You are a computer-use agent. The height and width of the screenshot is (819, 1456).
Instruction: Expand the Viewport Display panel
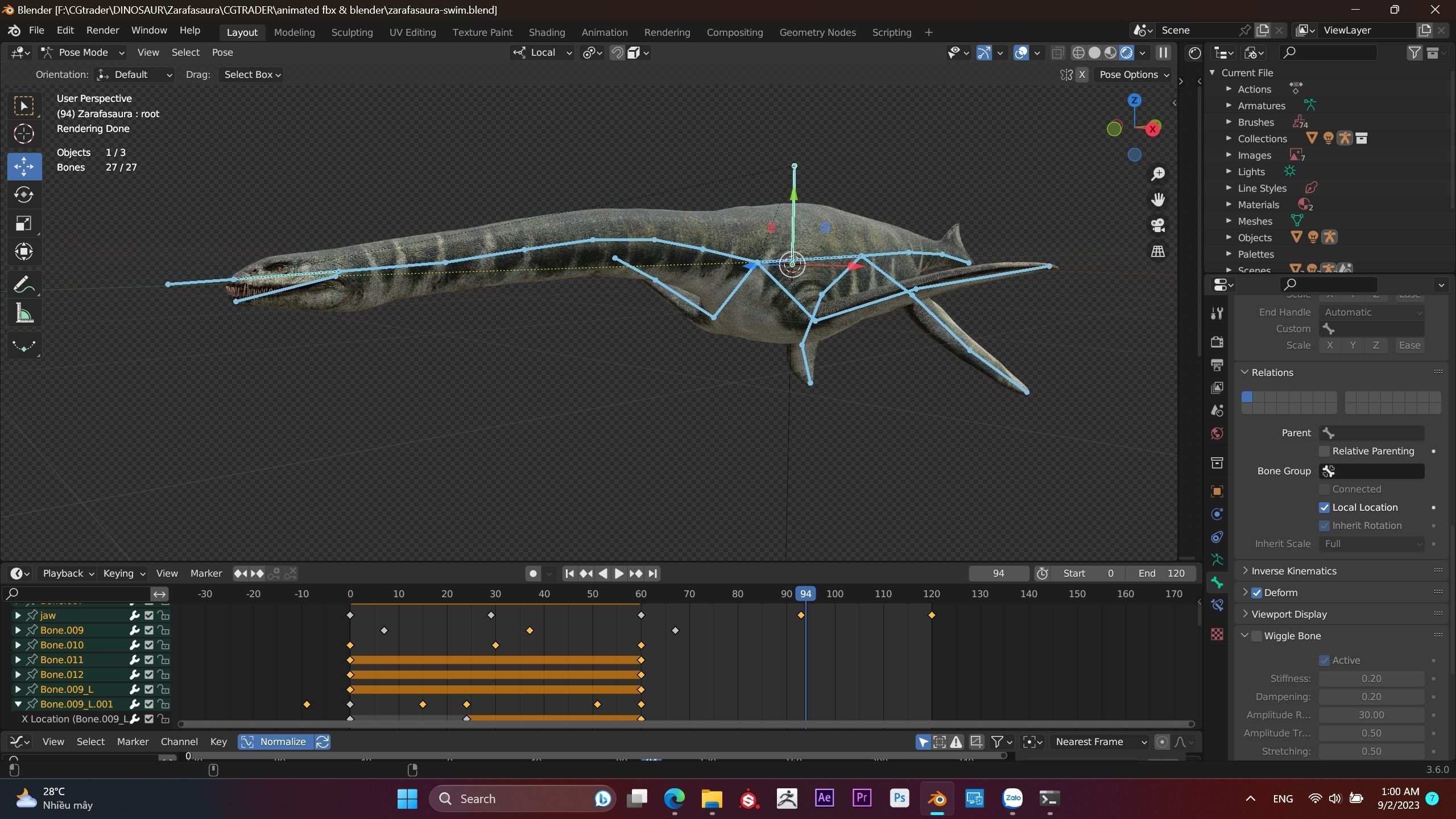click(1289, 614)
